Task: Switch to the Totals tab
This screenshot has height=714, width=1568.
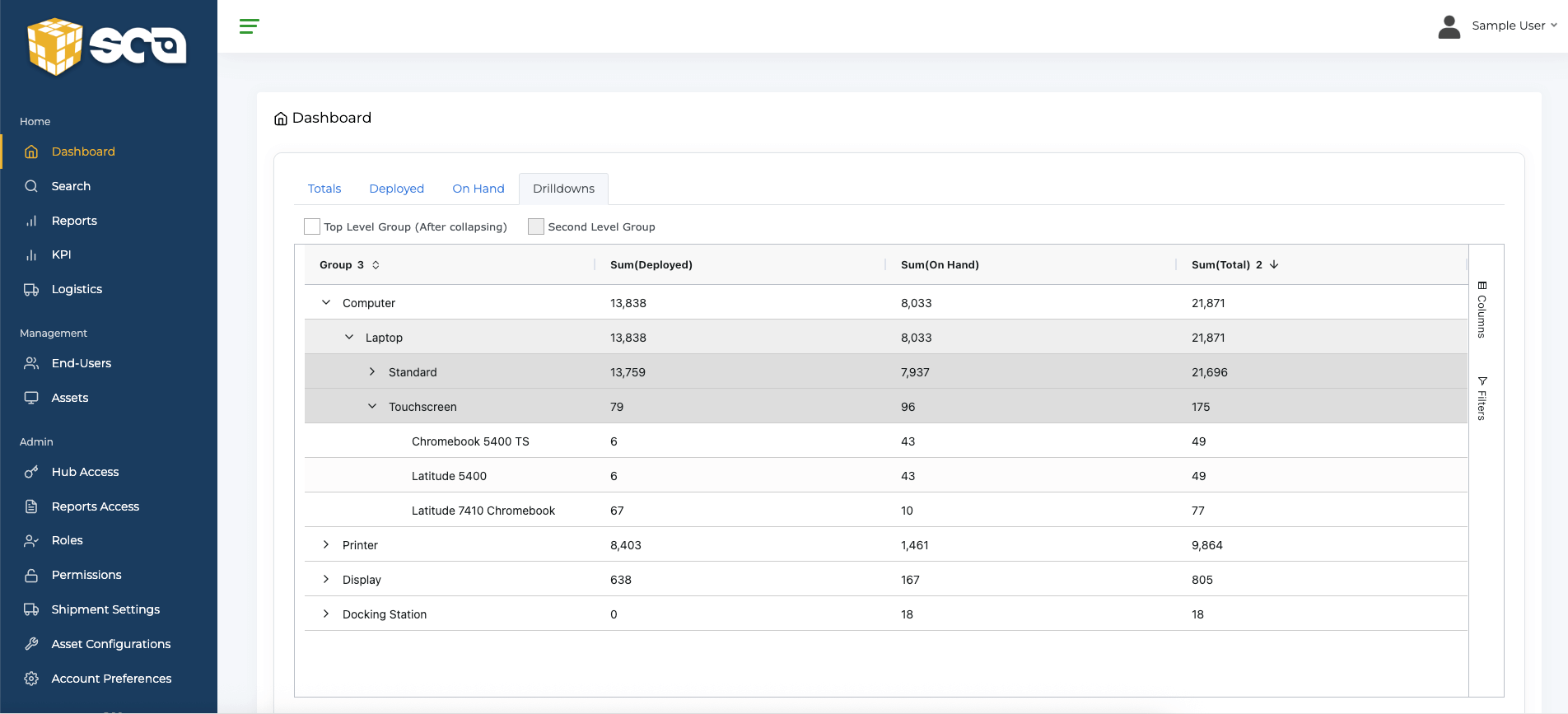Action: [324, 189]
